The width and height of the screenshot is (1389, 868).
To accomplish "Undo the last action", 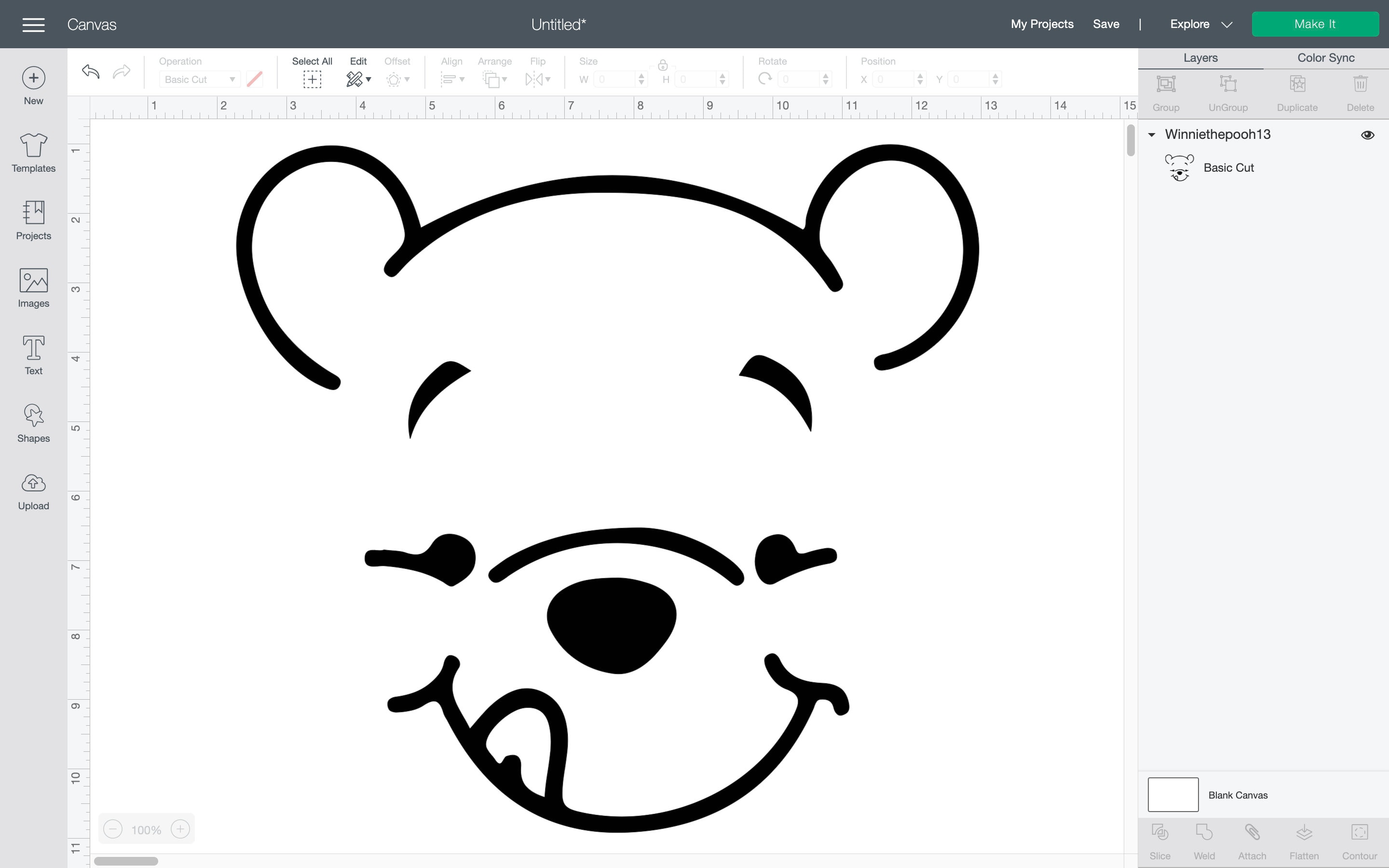I will pos(91,72).
